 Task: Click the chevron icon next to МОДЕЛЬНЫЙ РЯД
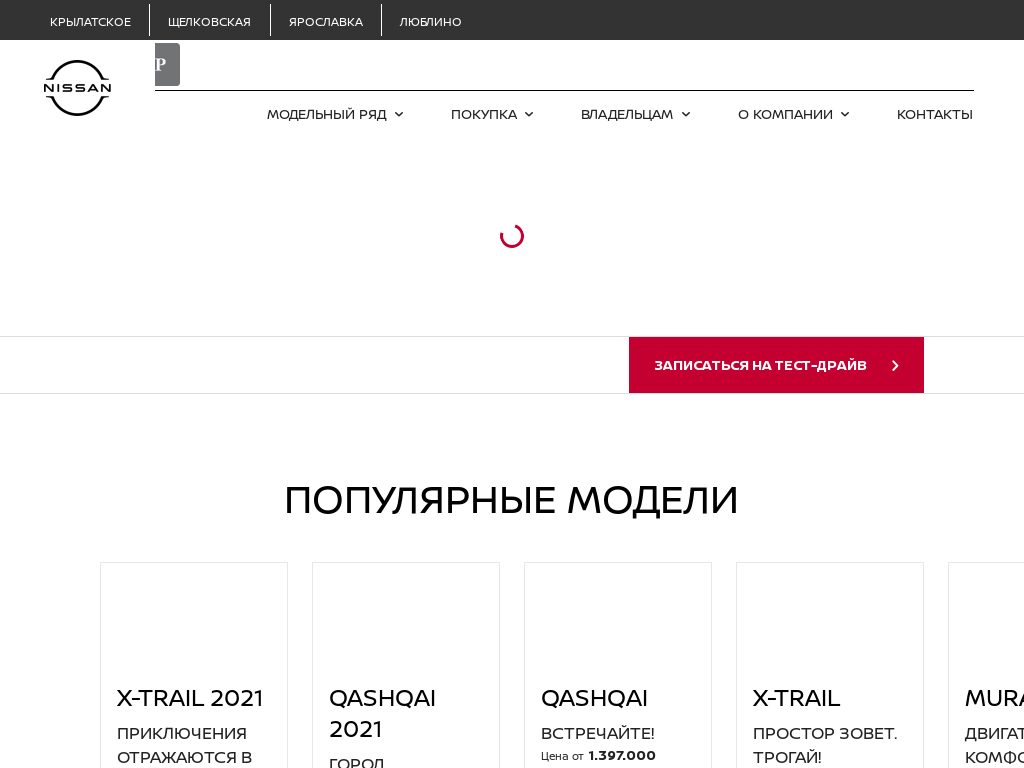[399, 114]
